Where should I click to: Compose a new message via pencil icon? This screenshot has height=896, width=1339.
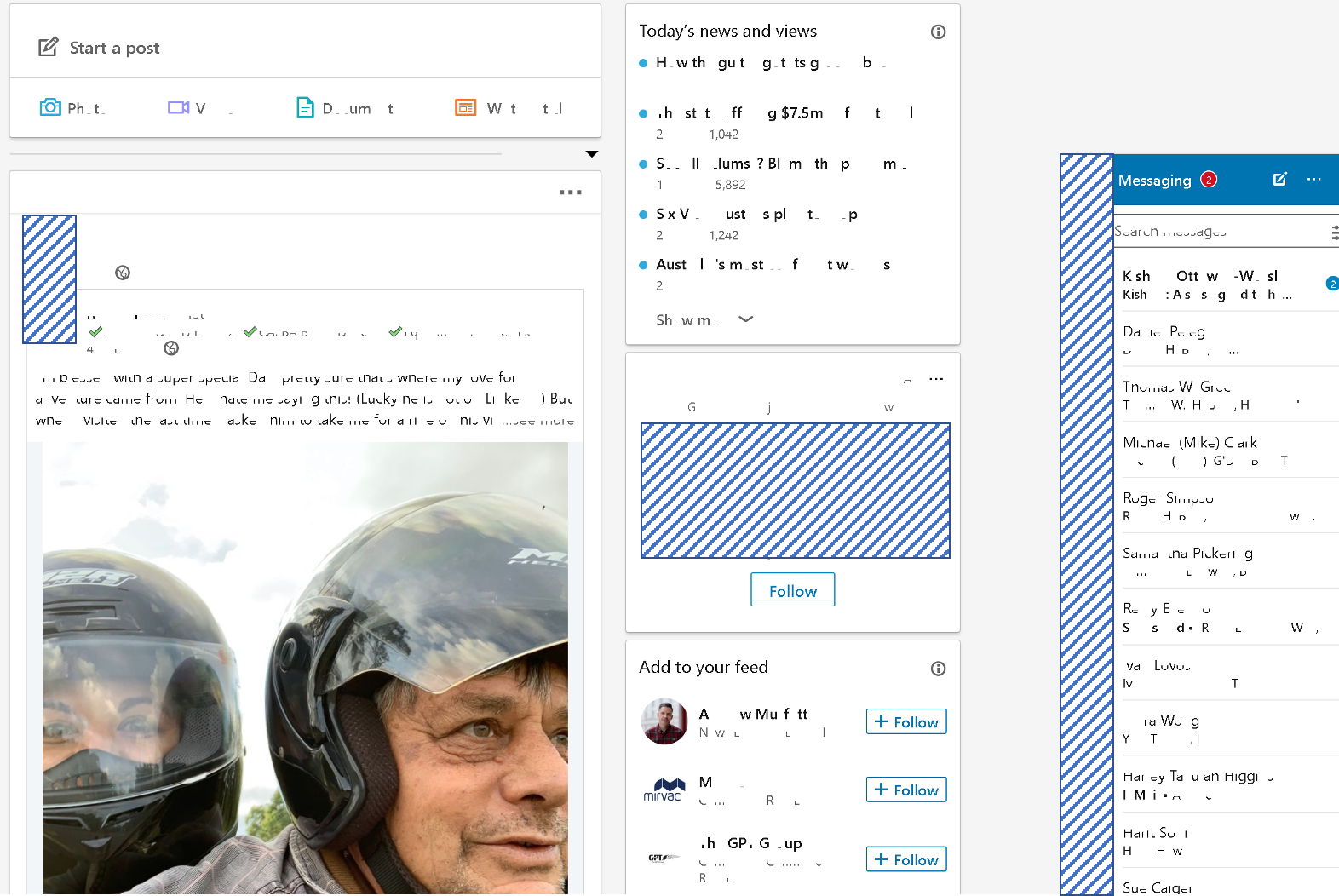(x=1279, y=179)
